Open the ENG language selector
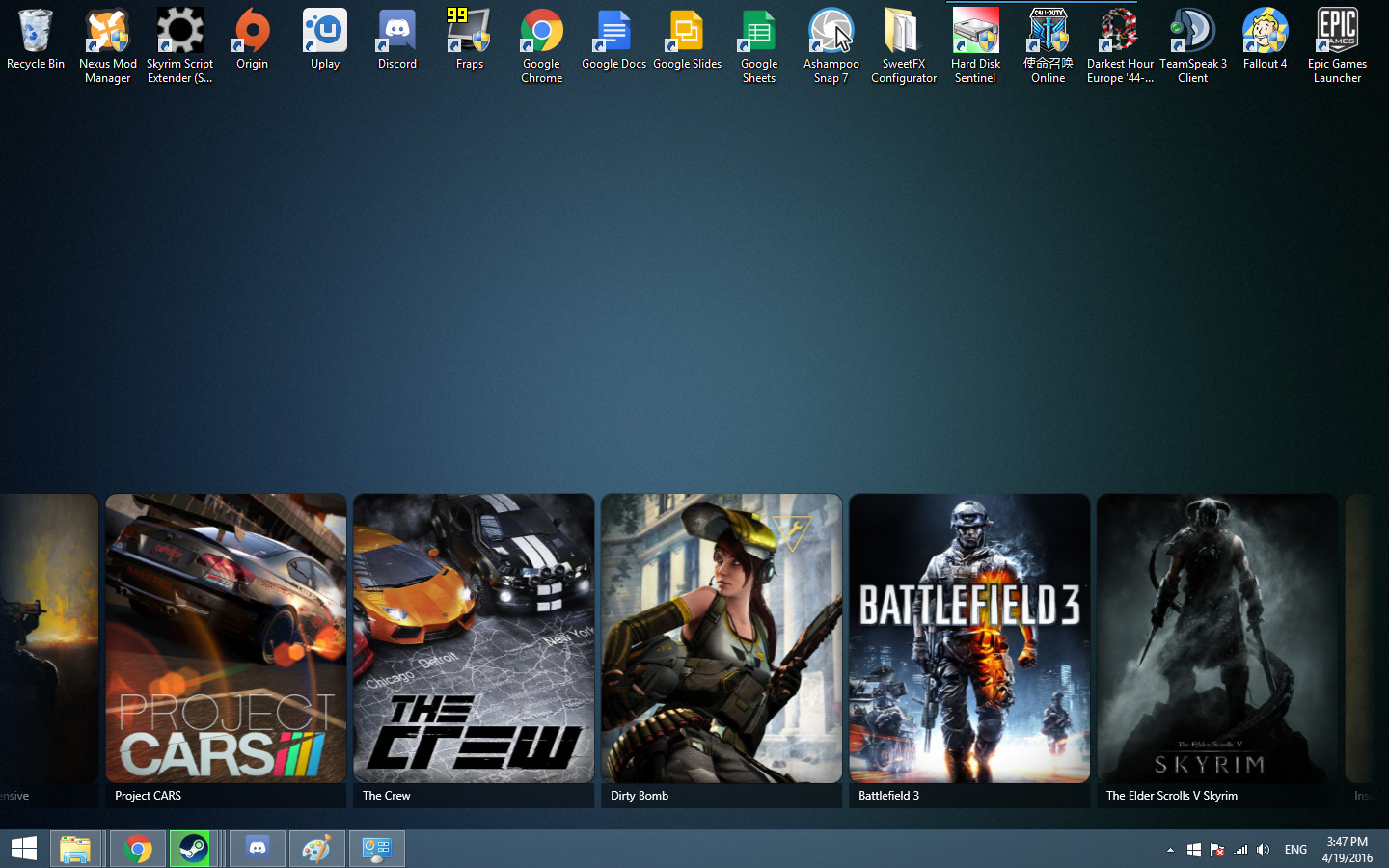The image size is (1389, 868). tap(1295, 850)
